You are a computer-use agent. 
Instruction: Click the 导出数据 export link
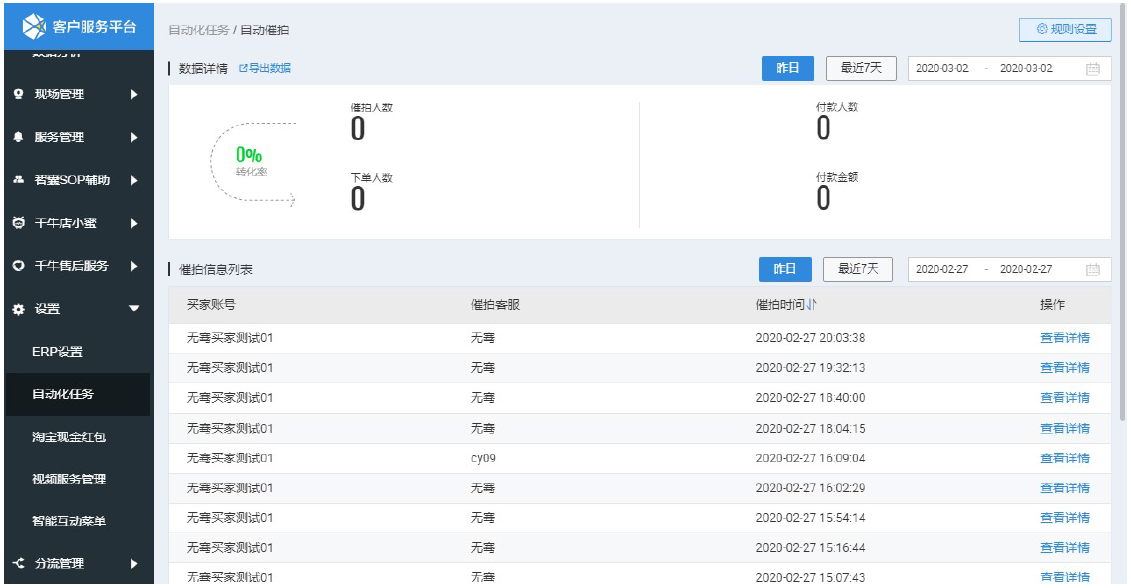(x=265, y=69)
